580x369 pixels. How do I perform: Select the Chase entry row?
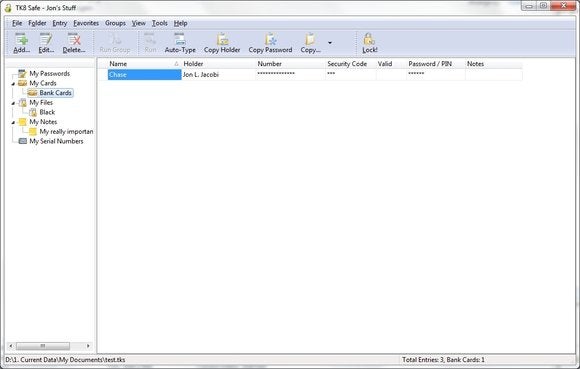(315, 75)
